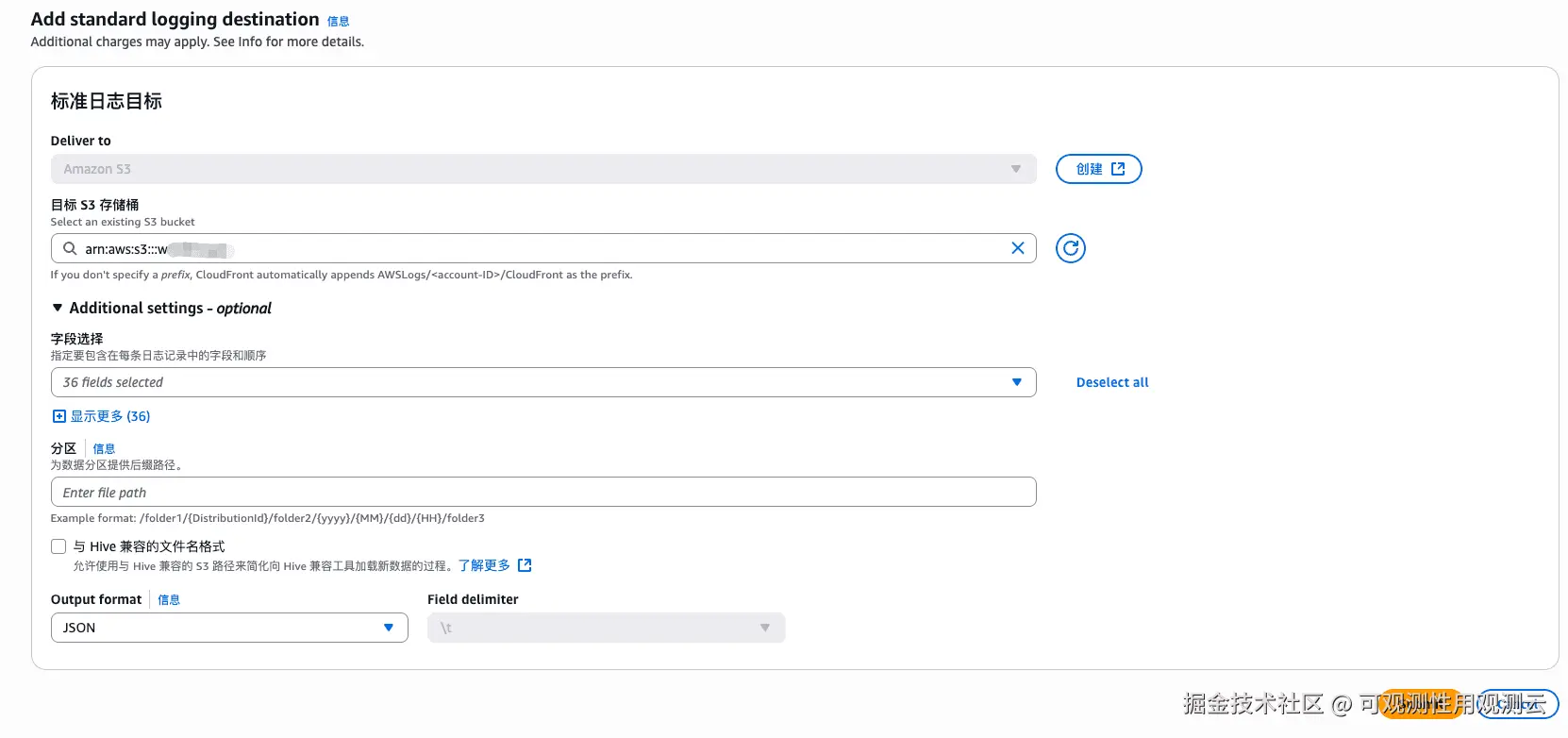Click 信息 link next to Output format

pyautogui.click(x=169, y=600)
